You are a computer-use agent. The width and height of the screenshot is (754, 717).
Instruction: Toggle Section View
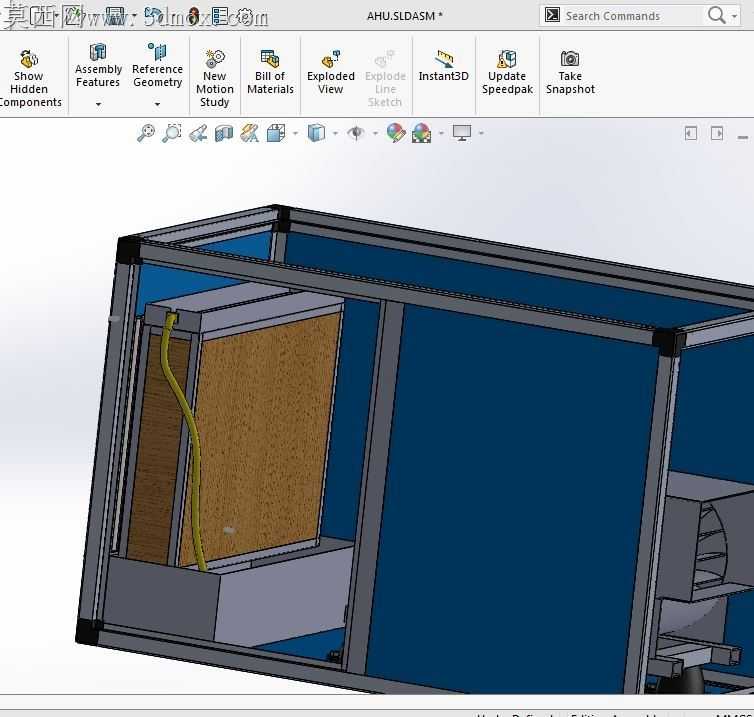coord(224,133)
